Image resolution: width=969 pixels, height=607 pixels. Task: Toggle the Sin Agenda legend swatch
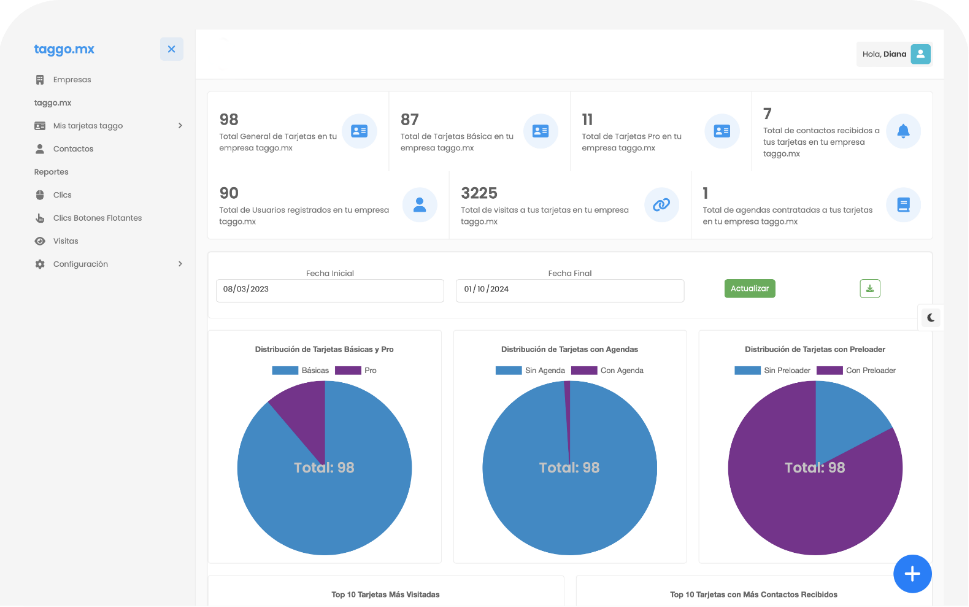click(509, 370)
